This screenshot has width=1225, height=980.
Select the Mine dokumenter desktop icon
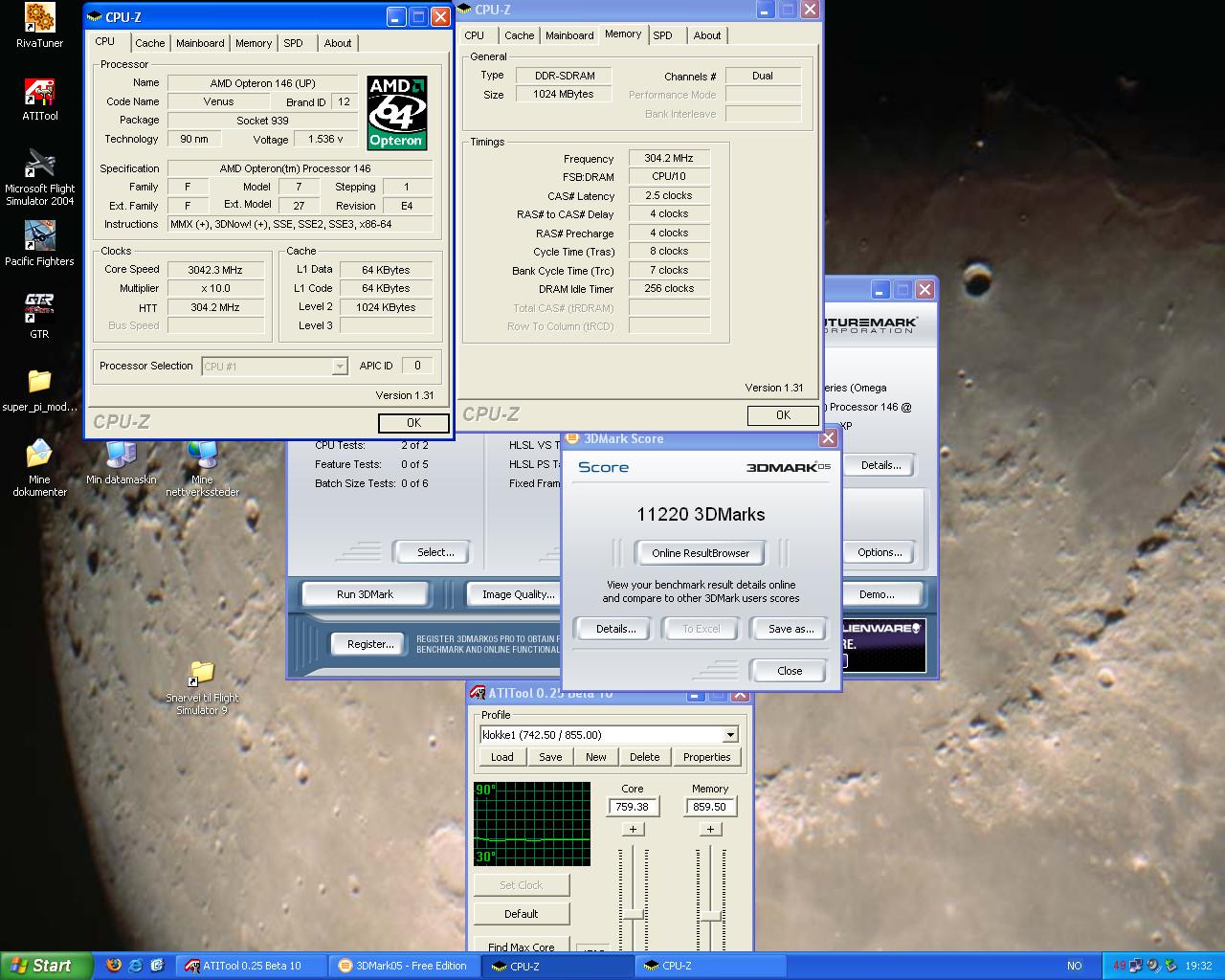[x=39, y=468]
